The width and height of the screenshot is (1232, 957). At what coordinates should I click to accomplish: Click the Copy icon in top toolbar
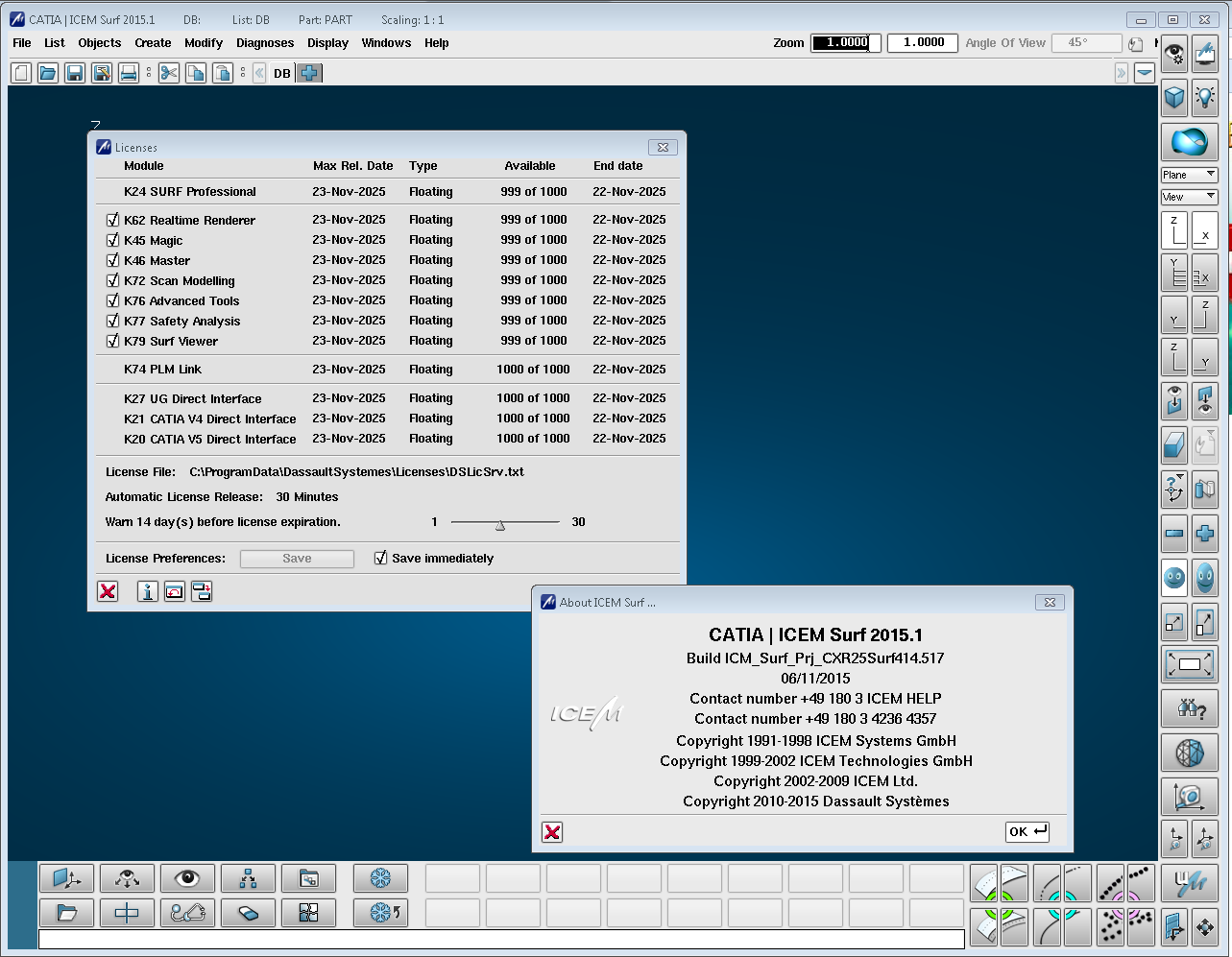196,73
